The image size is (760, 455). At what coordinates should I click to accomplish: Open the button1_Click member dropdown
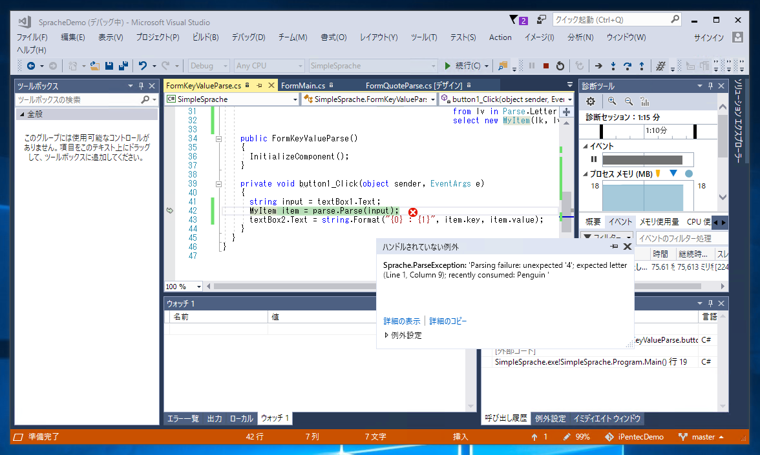[x=507, y=99]
